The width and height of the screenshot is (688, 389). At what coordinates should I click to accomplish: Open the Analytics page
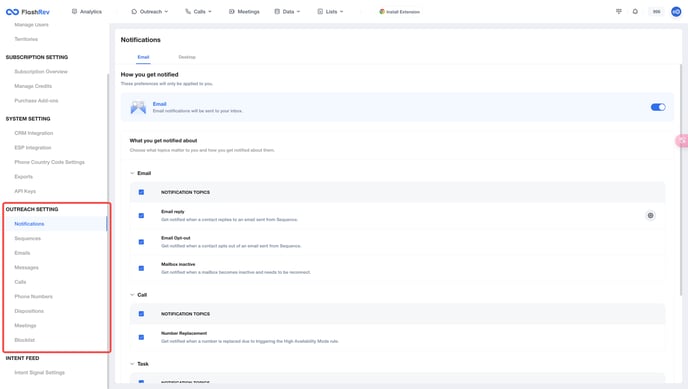point(86,12)
